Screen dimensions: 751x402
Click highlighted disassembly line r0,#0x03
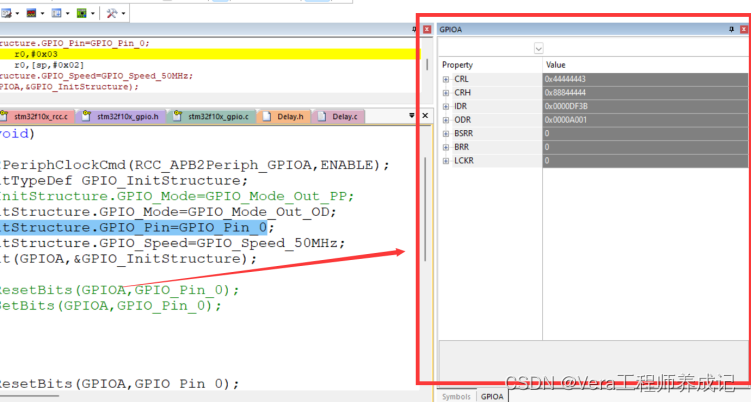209,54
